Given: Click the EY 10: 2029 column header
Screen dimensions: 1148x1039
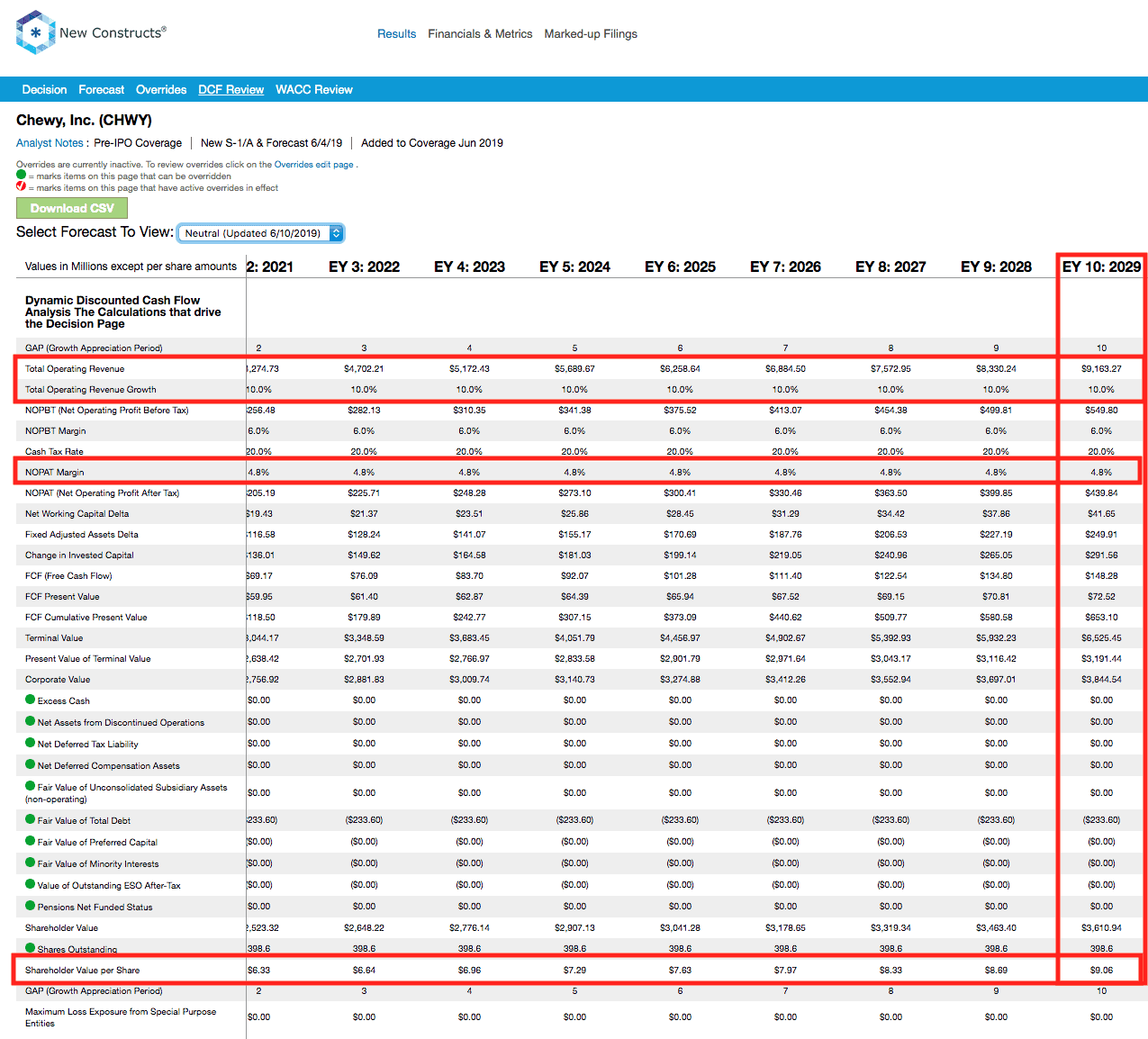Looking at the screenshot, I should (1101, 267).
